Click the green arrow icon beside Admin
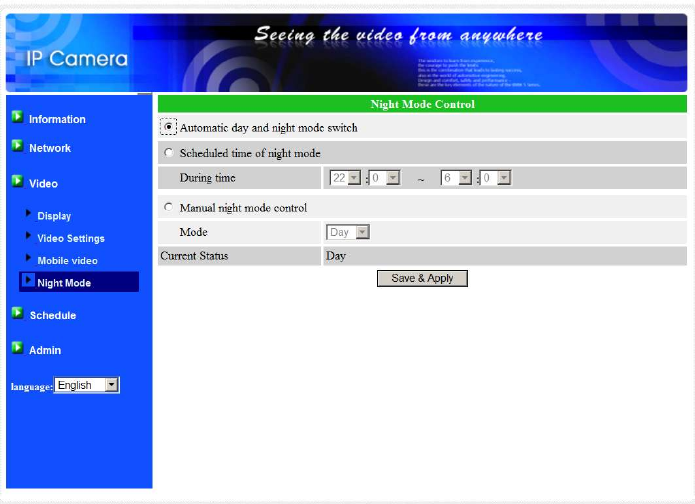 coord(17,348)
